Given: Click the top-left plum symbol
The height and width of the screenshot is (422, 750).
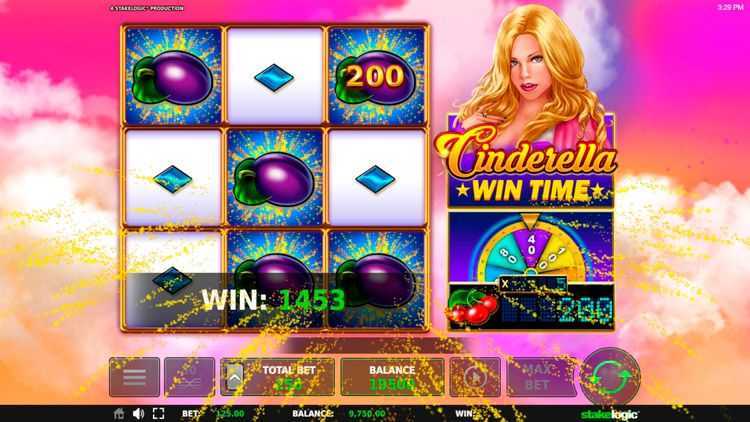Looking at the screenshot, I should click(x=173, y=77).
